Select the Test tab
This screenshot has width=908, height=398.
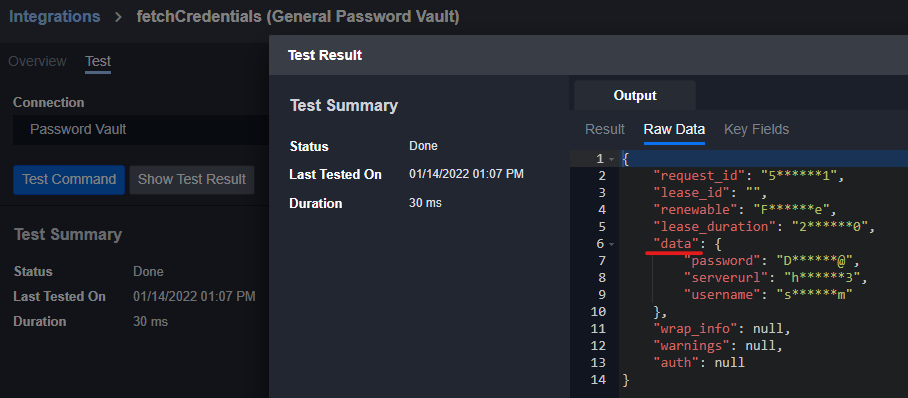point(98,61)
